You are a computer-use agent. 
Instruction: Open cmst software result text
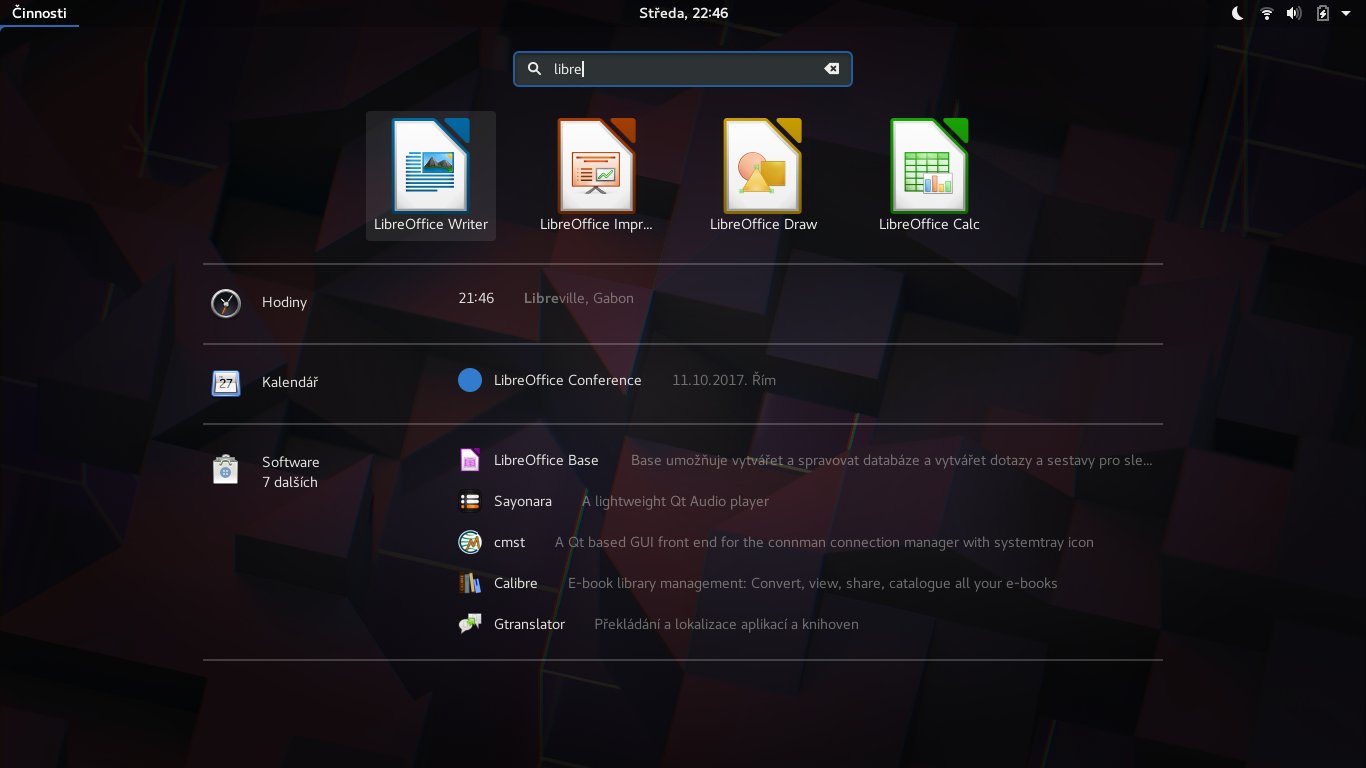point(510,542)
